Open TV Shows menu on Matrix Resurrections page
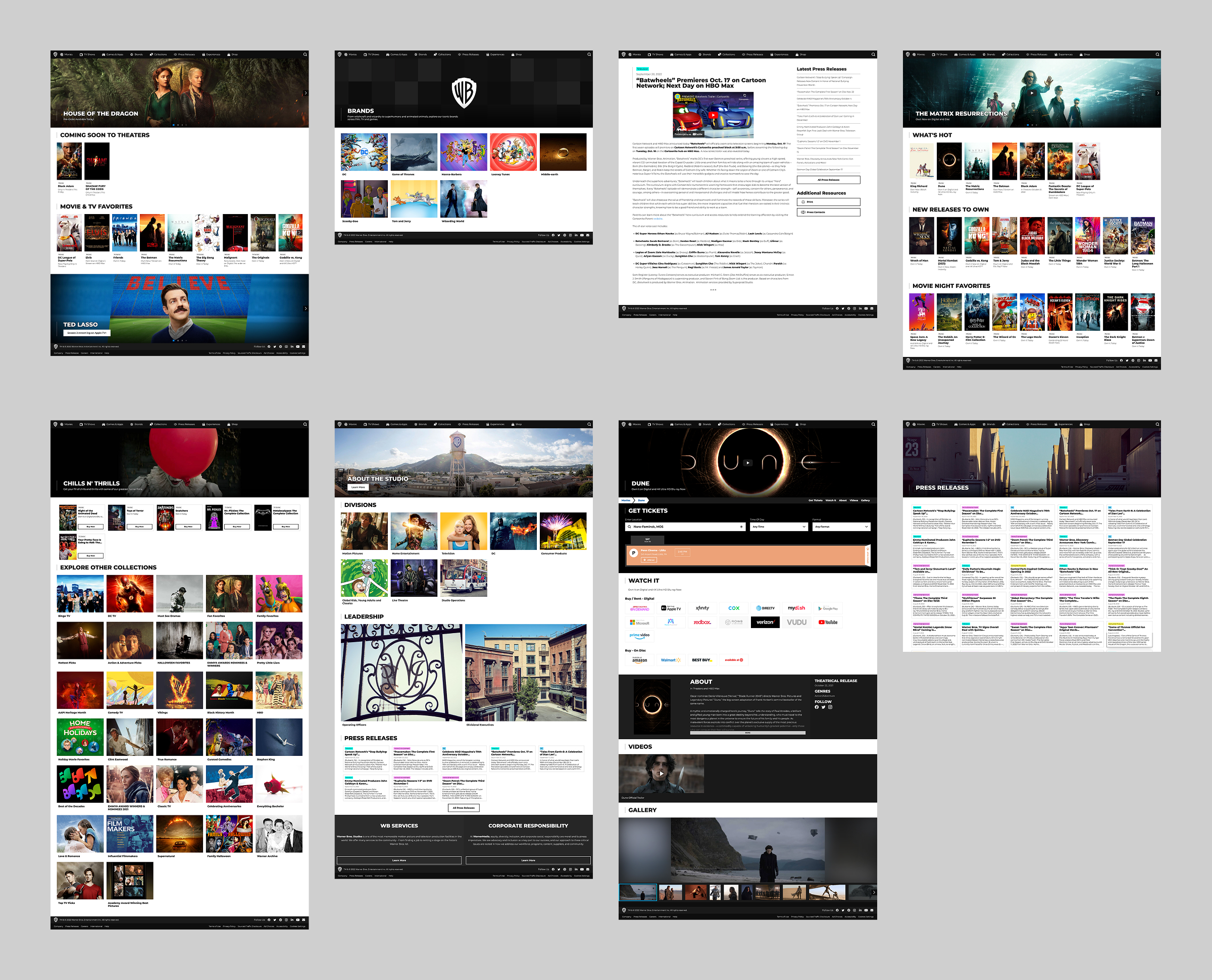Screen dimensions: 1212x980 (939, 54)
